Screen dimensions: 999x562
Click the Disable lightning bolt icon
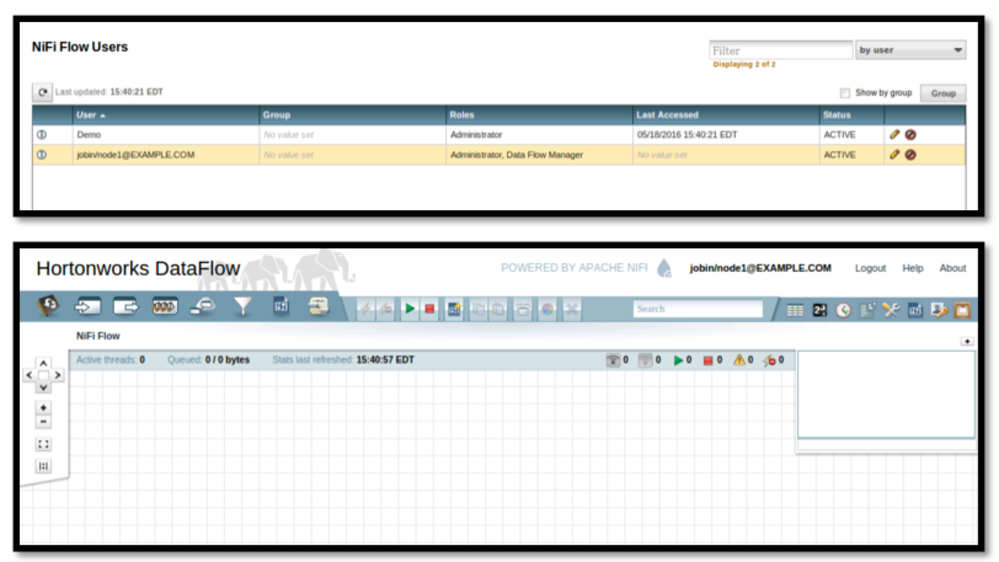coord(386,309)
